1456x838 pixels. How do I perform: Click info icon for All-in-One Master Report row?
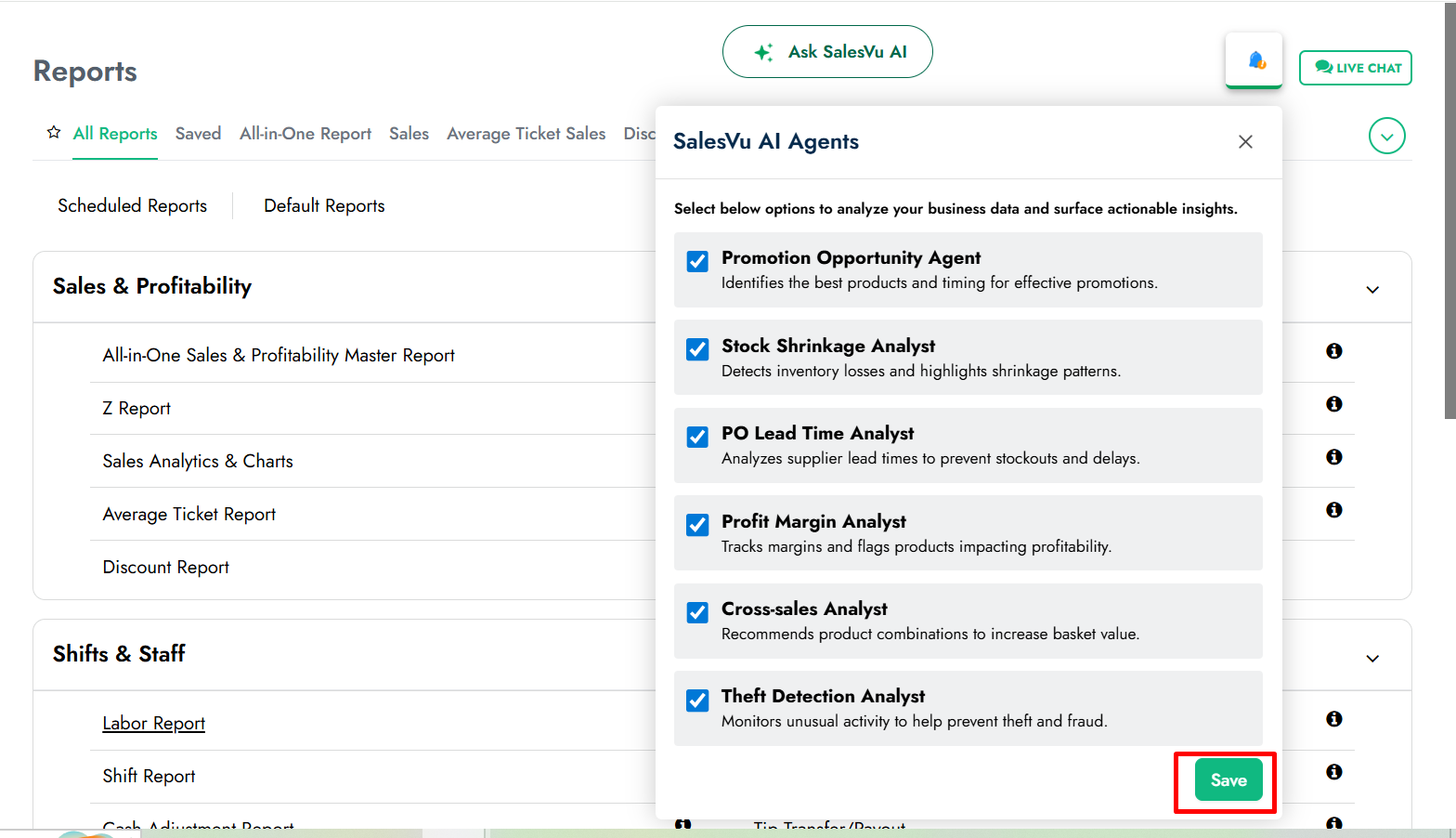coord(1333,351)
